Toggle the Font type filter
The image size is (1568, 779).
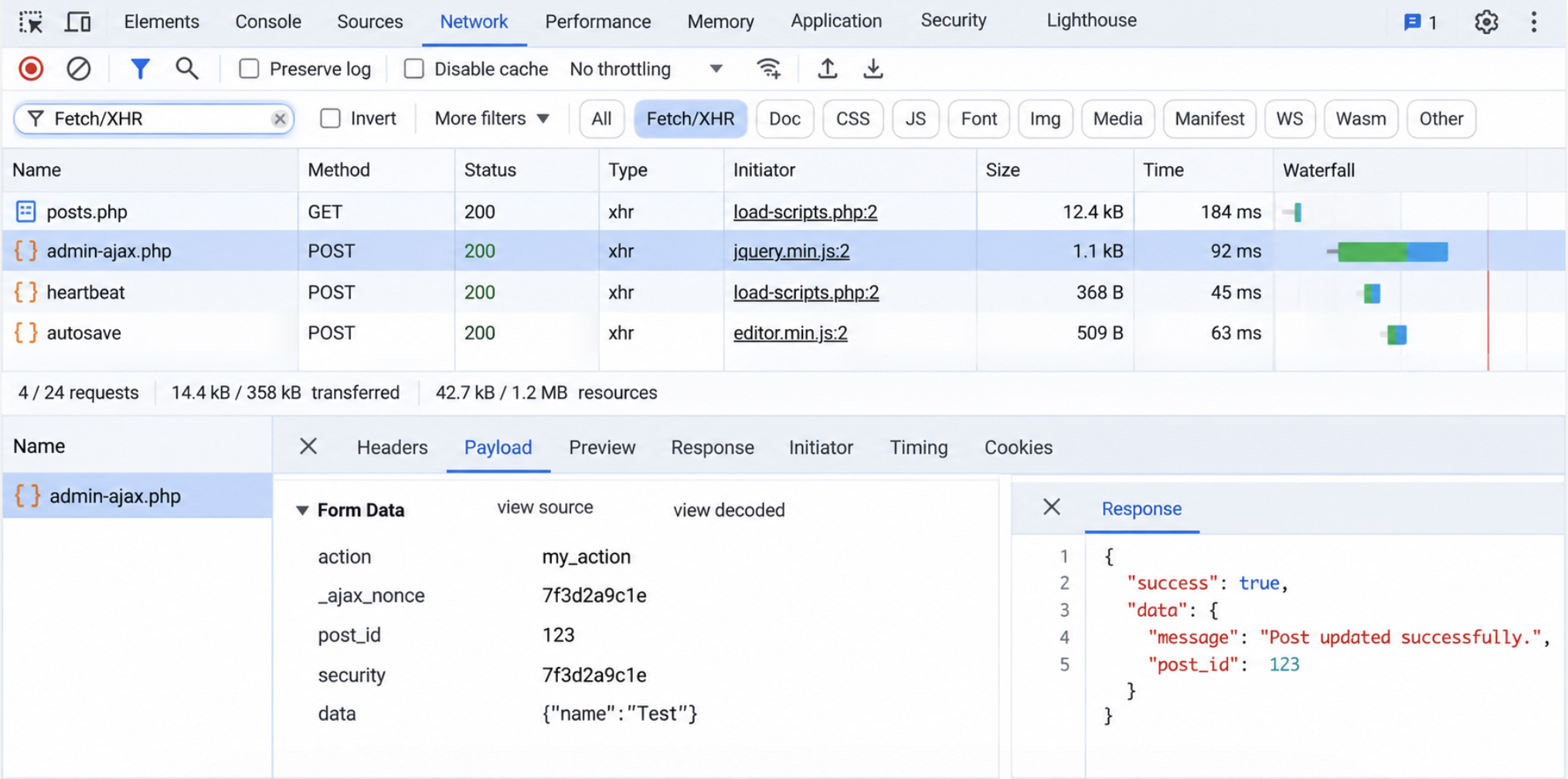coord(978,119)
